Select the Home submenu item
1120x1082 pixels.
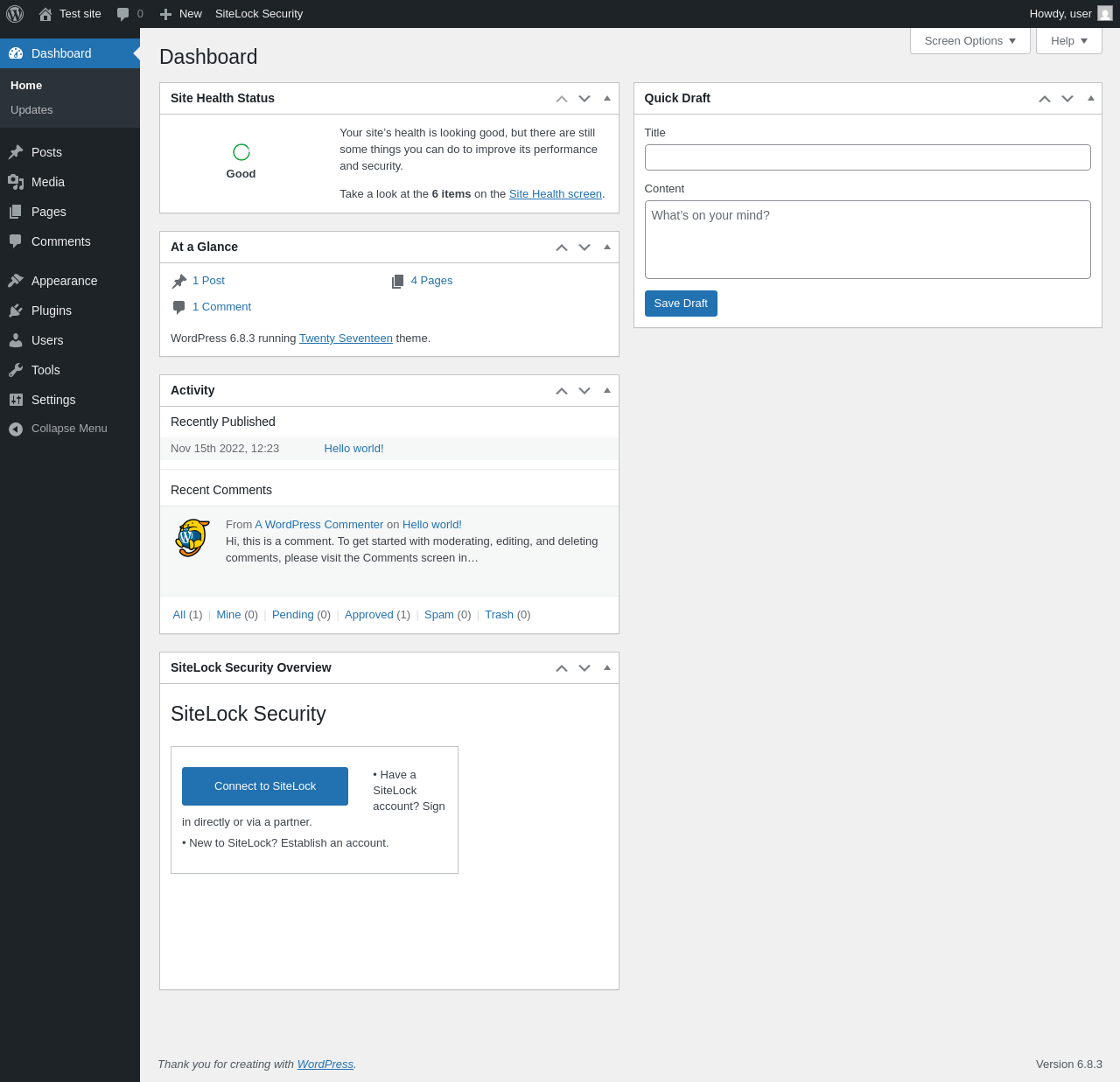tap(26, 86)
